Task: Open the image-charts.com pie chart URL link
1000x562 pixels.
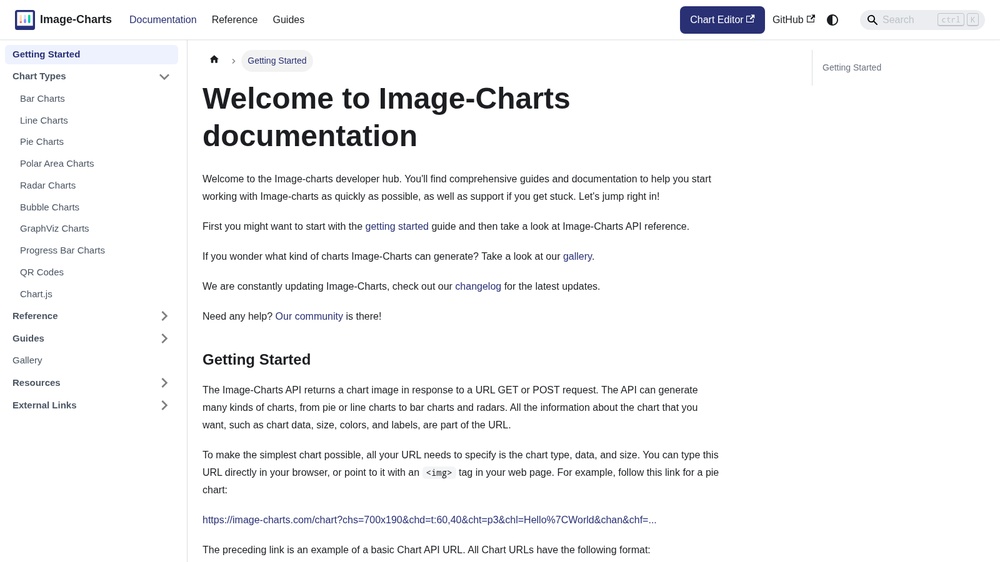Action: tap(429, 520)
